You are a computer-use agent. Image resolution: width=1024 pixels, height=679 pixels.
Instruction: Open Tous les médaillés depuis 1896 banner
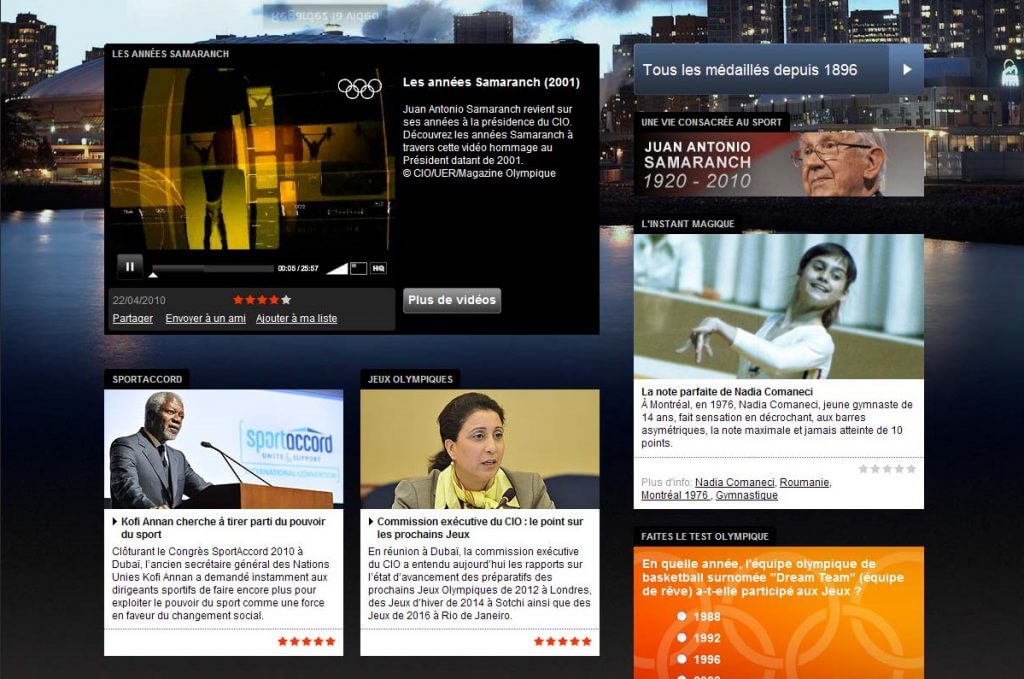tap(778, 69)
